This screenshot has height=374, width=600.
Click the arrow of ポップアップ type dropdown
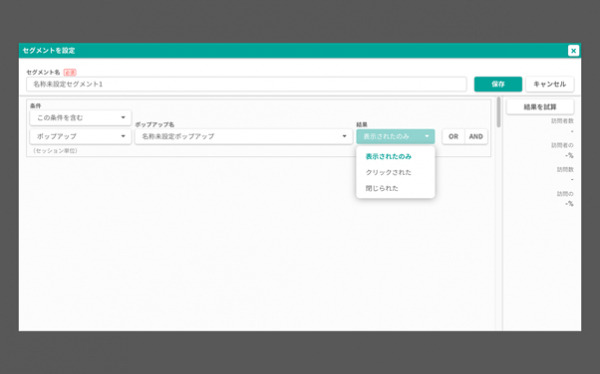click(123, 136)
